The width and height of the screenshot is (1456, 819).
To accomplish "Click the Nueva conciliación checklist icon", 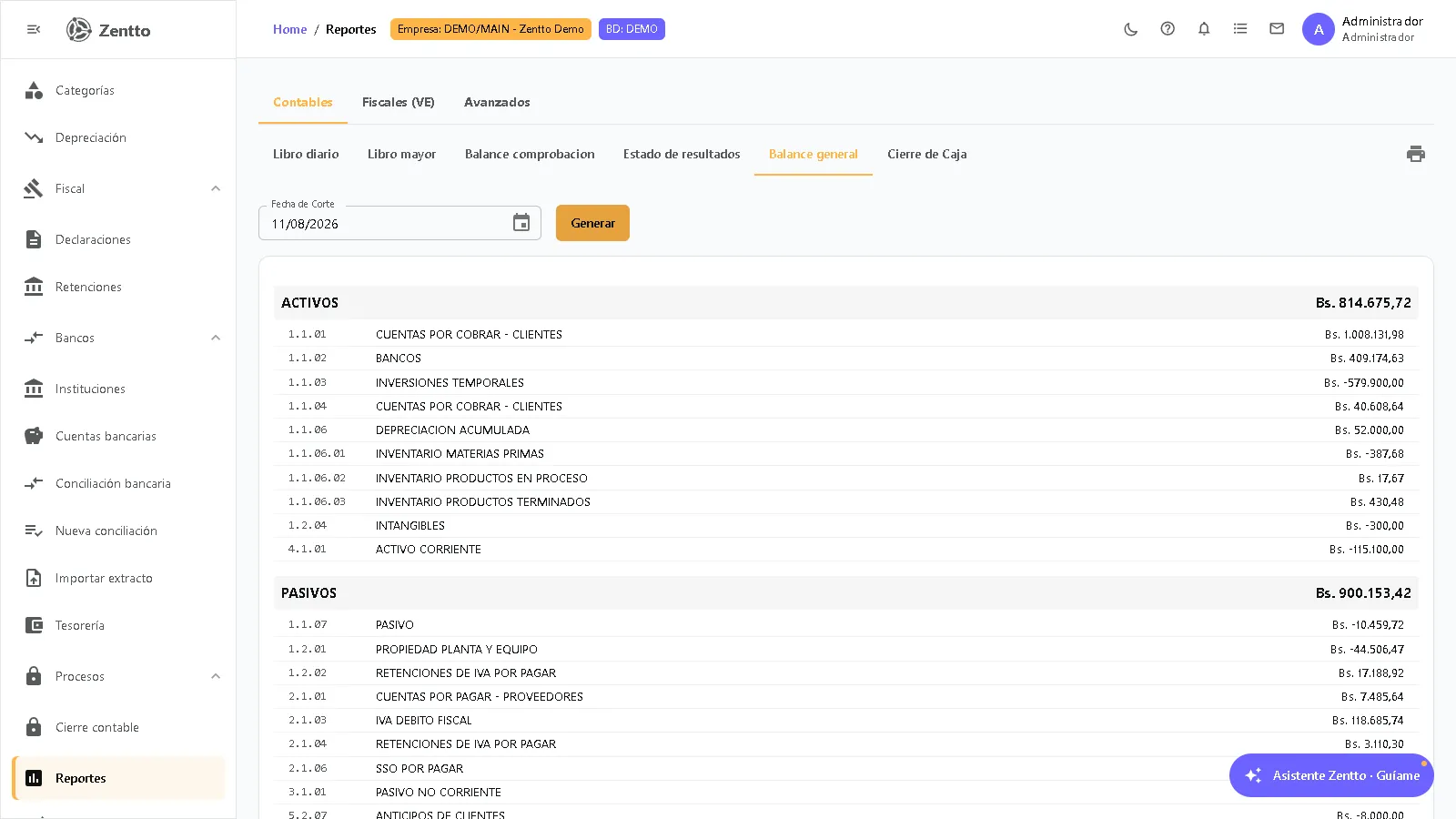I will tap(34, 531).
